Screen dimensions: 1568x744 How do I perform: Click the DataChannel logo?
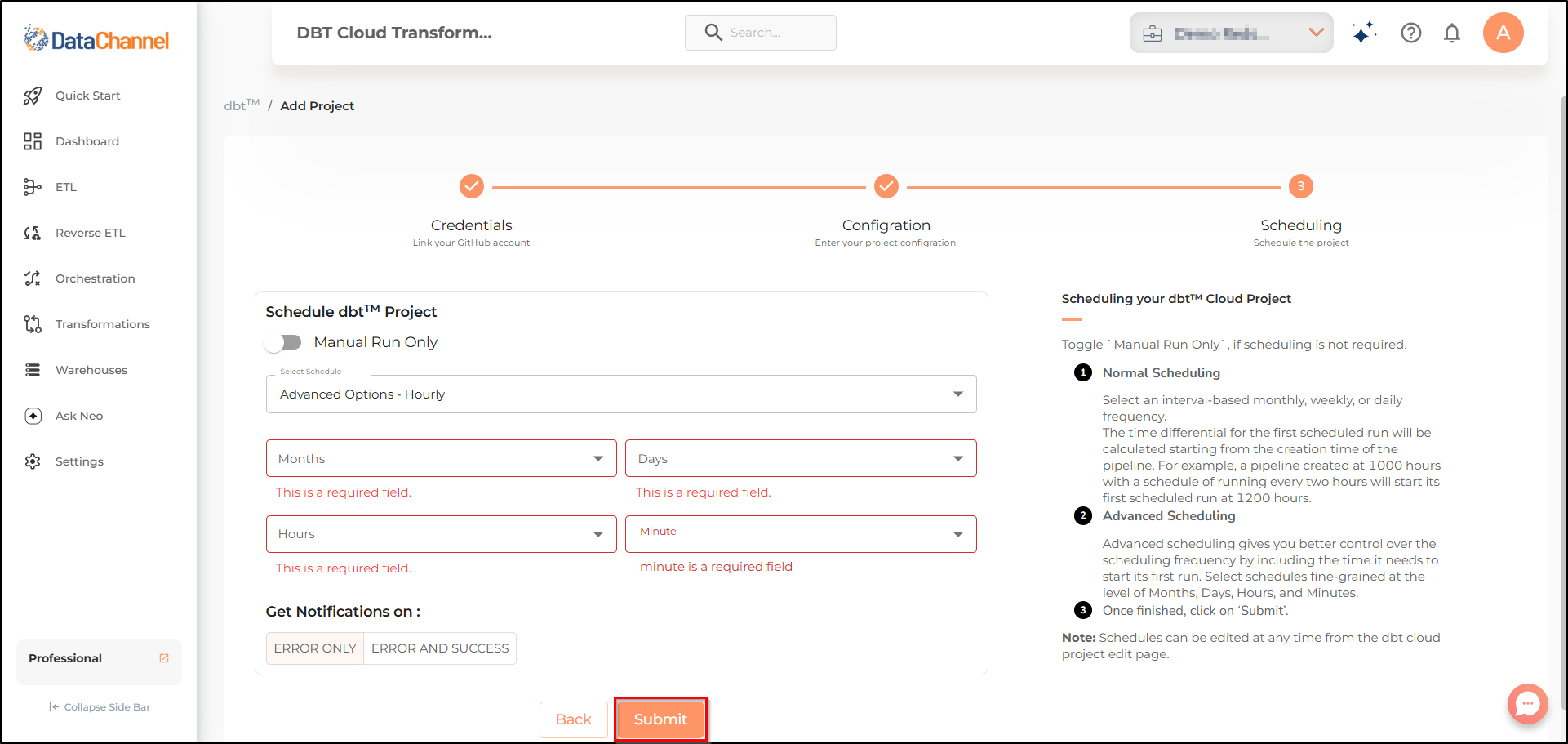96,39
